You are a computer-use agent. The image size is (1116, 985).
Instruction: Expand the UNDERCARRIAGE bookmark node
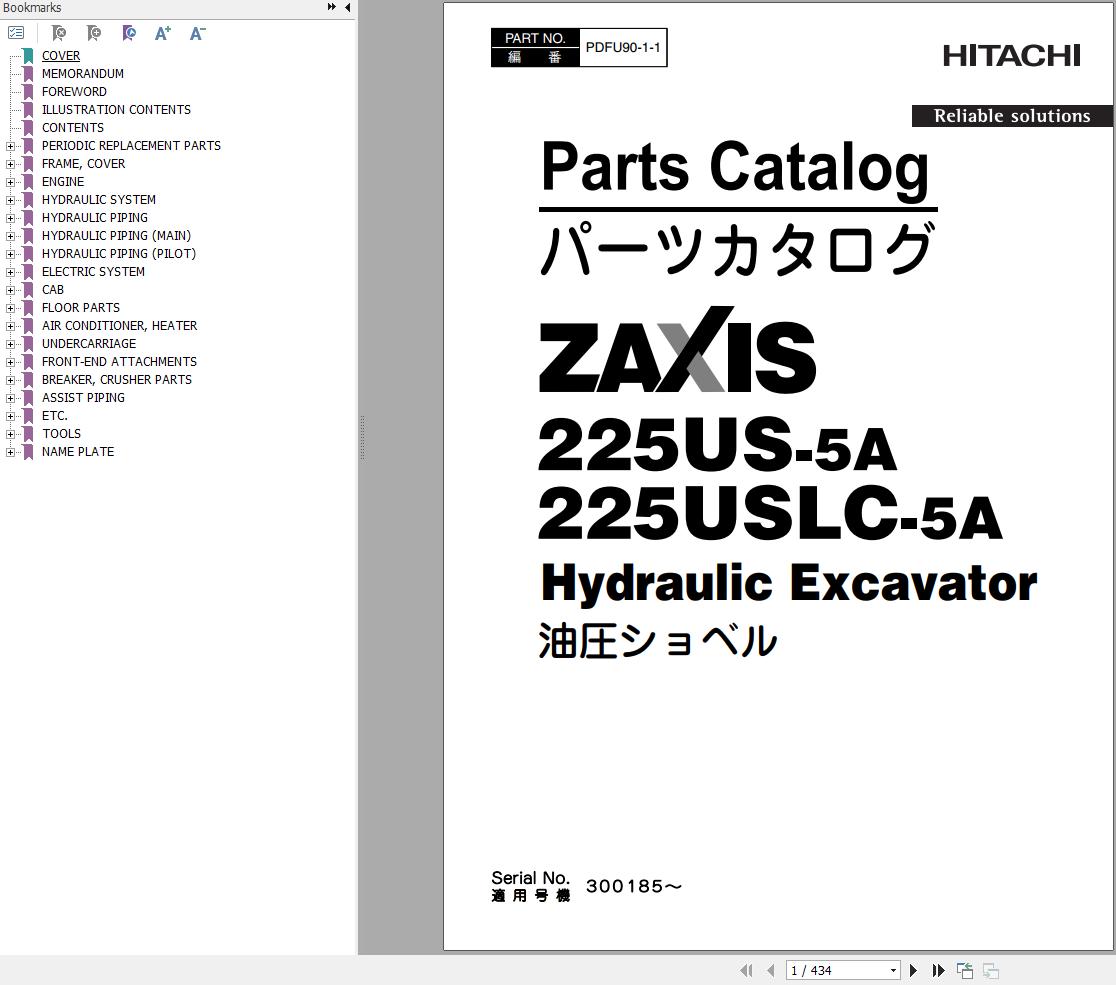[10, 344]
